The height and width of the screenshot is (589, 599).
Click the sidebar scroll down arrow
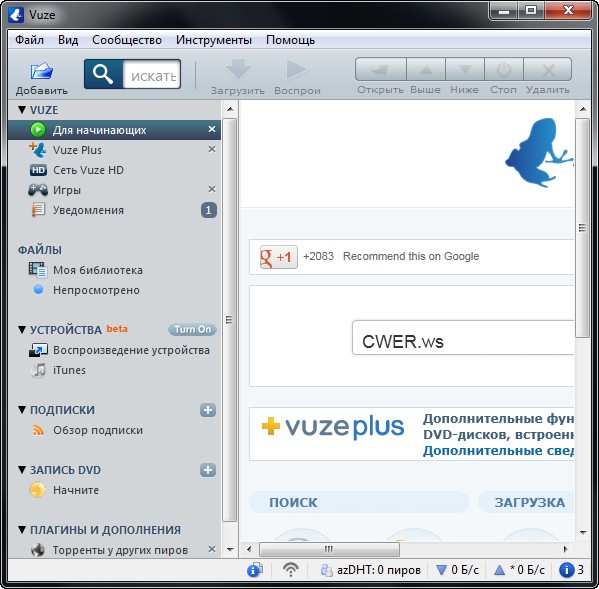230,550
